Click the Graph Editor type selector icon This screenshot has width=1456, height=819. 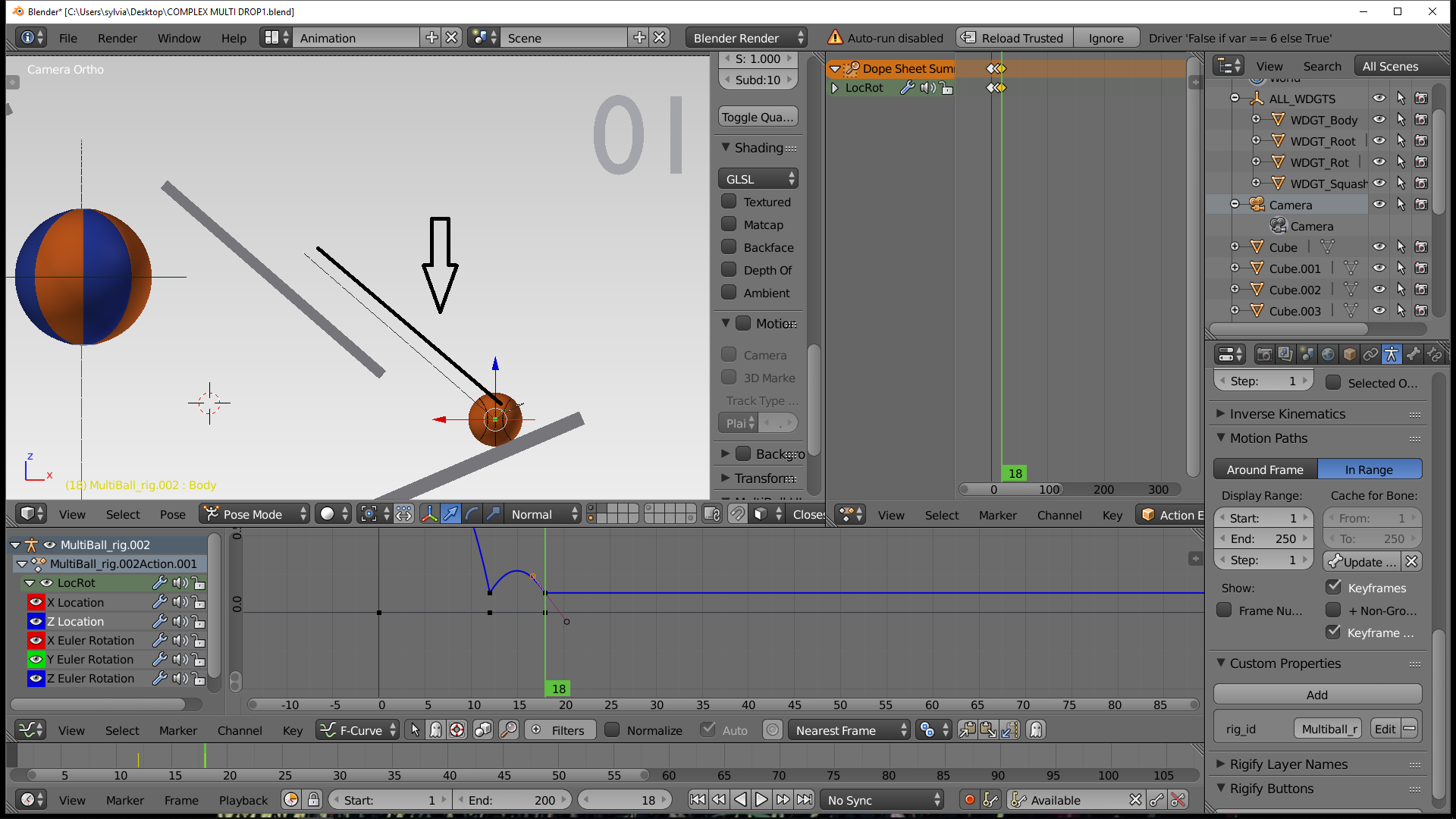[30, 730]
